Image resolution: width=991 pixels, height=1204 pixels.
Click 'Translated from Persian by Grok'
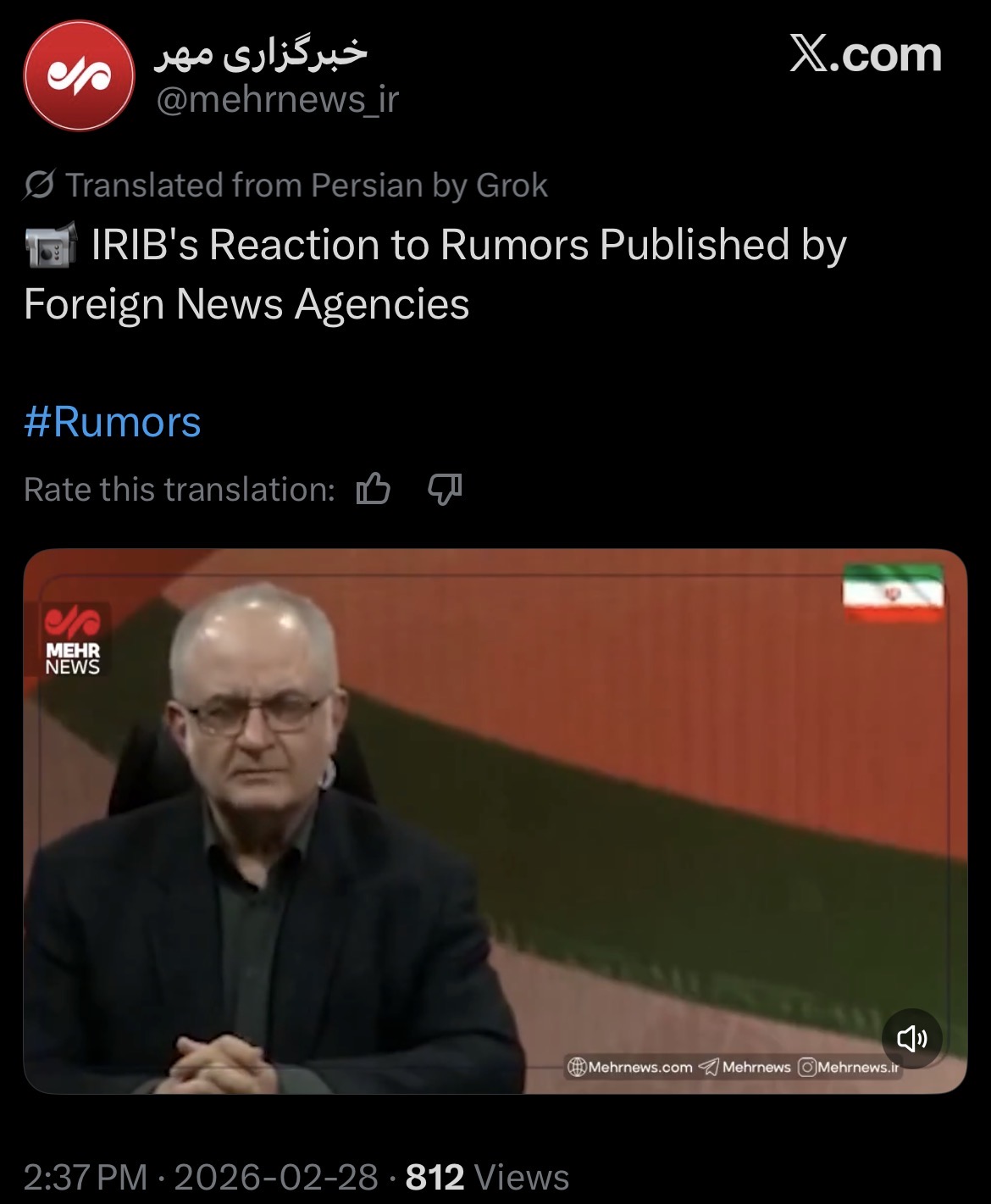point(307,185)
